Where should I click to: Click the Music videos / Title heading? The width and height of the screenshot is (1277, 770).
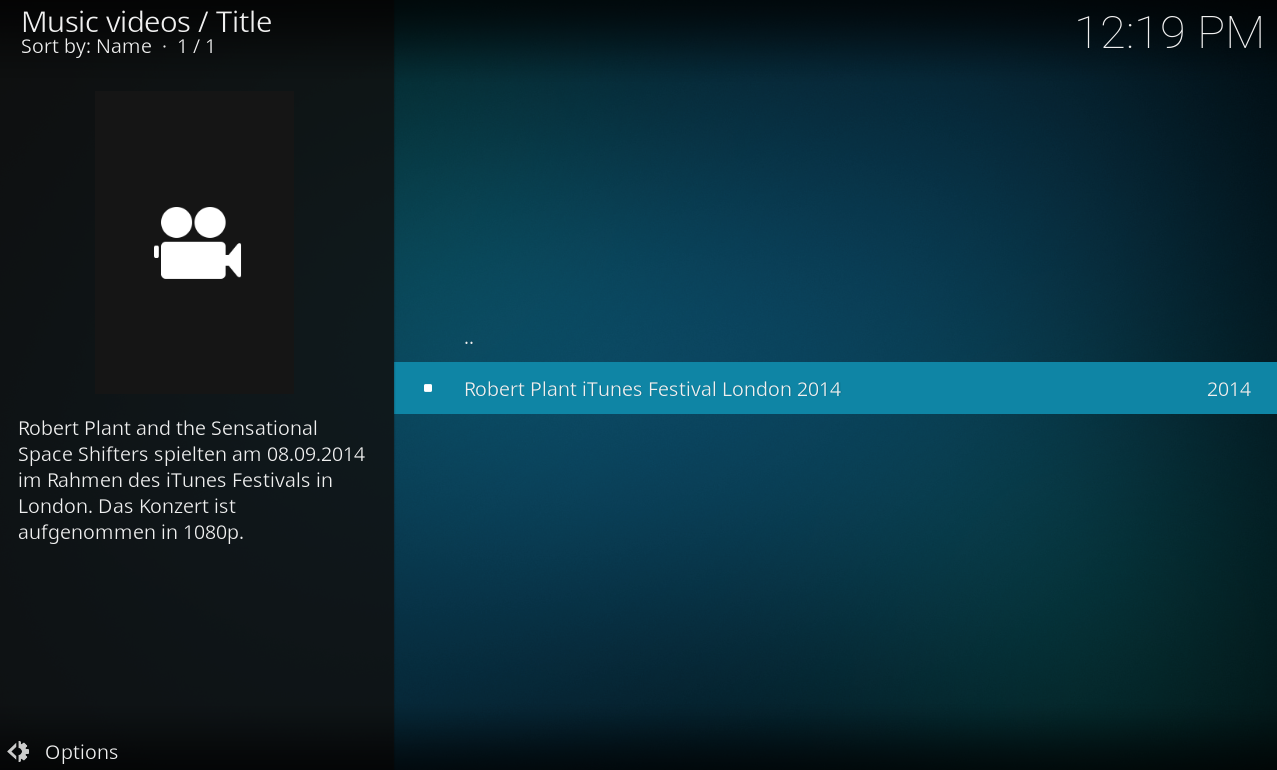pos(146,22)
